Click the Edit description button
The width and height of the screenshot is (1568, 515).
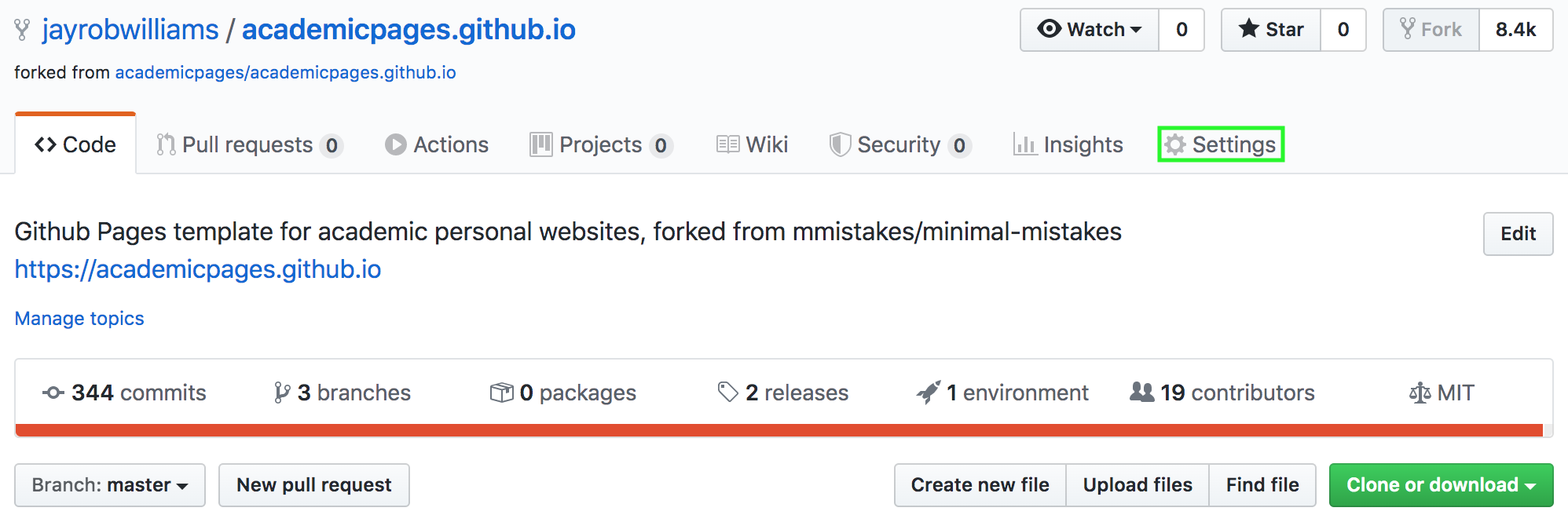[1518, 234]
